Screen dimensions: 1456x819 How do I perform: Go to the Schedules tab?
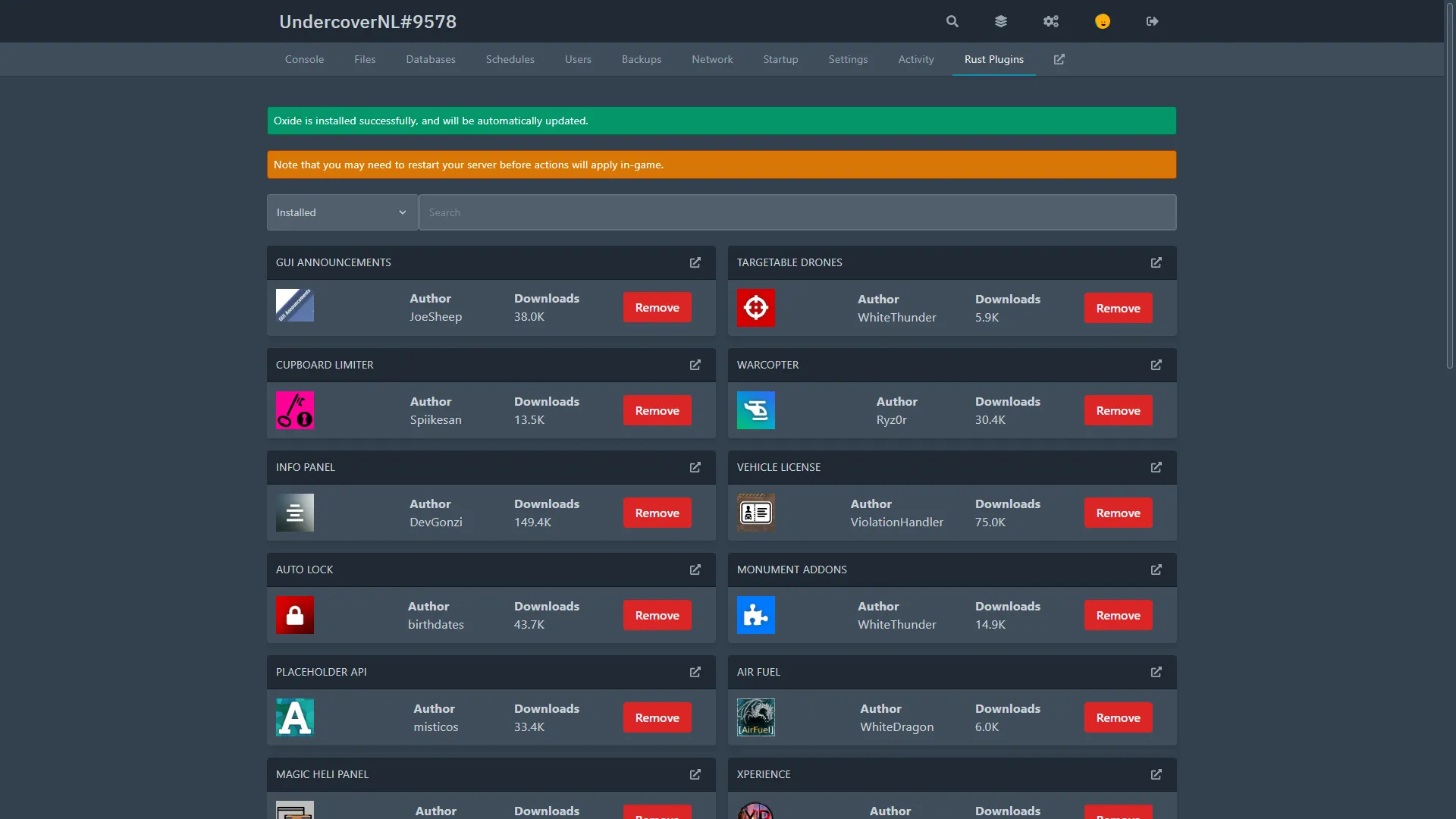pos(510,59)
